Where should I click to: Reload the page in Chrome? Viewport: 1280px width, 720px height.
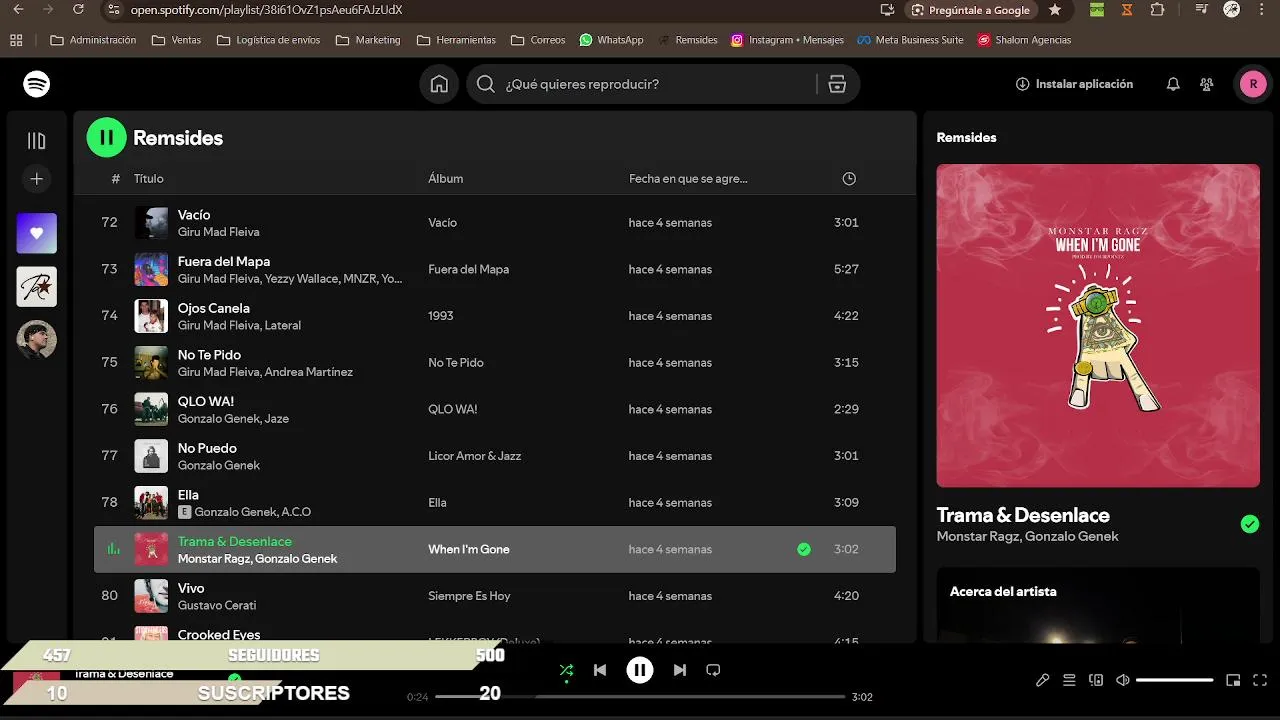(79, 10)
